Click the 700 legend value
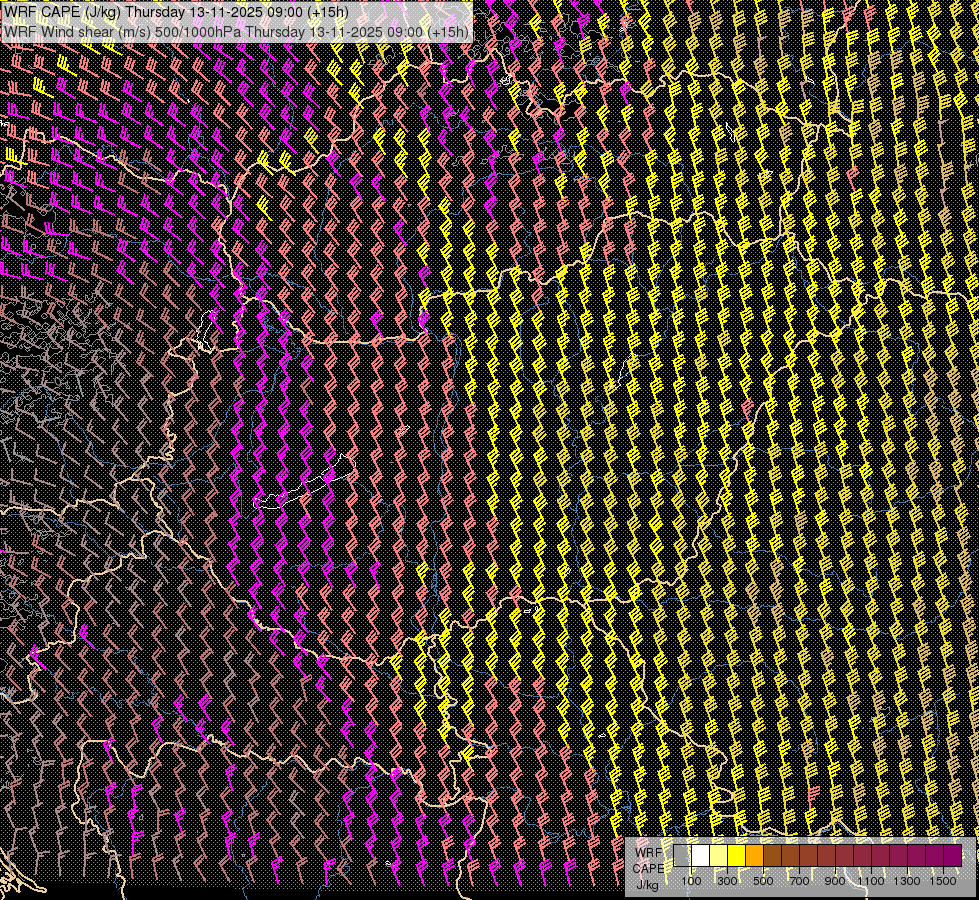 pyautogui.click(x=799, y=881)
